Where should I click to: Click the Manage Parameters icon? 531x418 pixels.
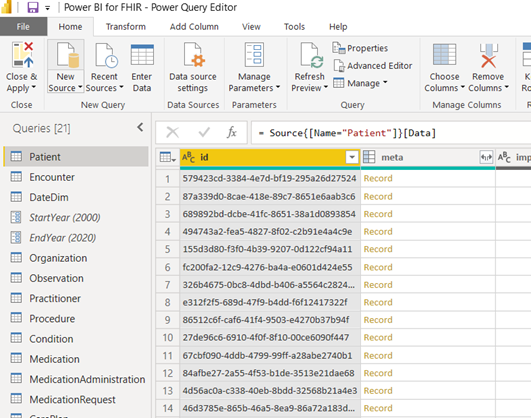click(x=254, y=55)
